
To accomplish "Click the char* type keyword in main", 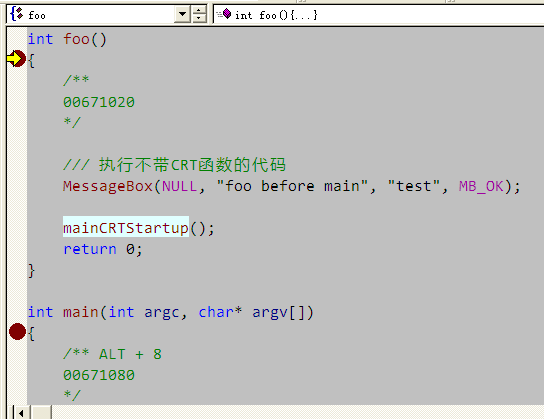I will tap(220, 312).
